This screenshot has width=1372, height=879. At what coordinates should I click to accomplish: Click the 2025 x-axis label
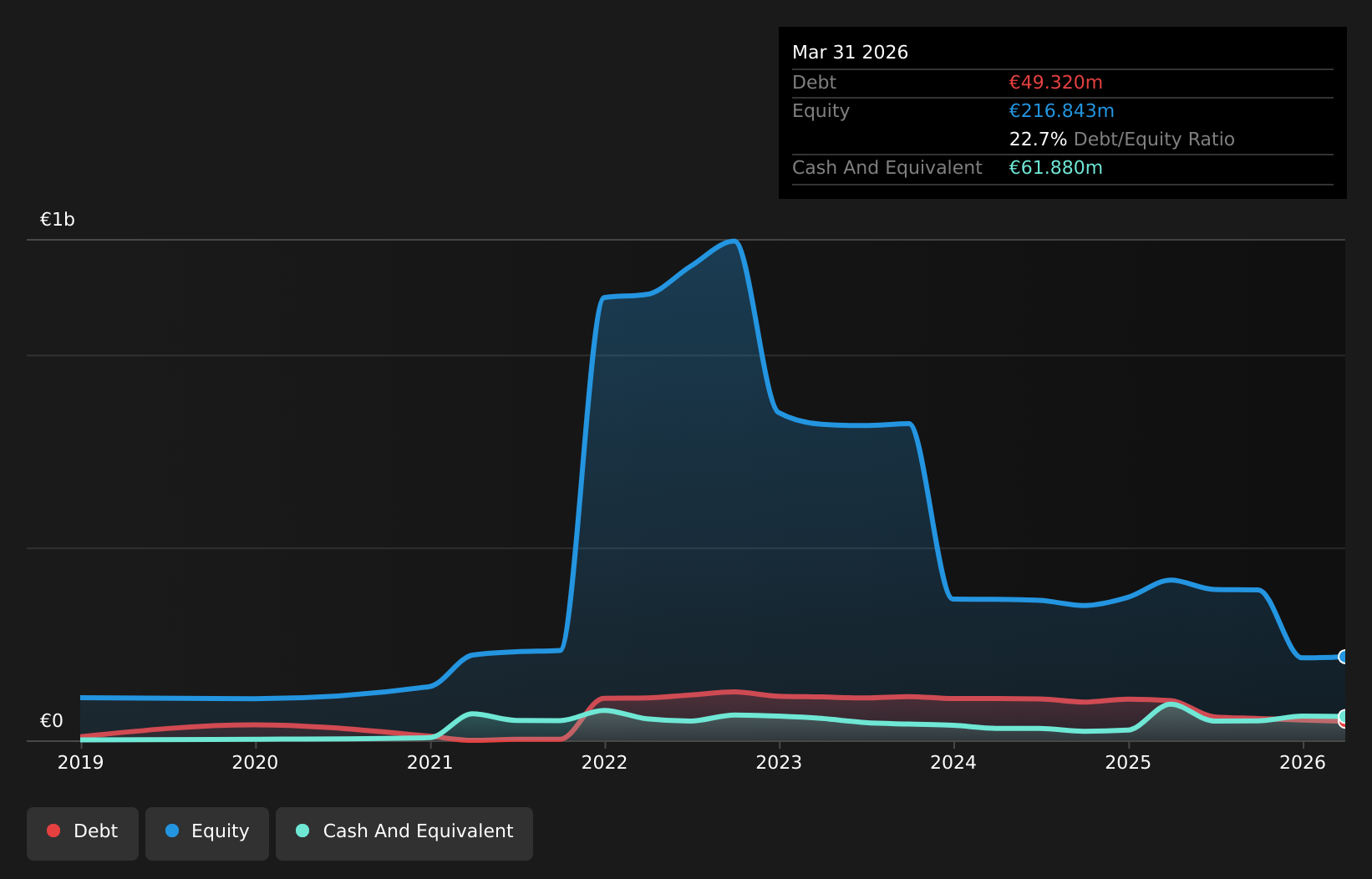coord(1128,763)
